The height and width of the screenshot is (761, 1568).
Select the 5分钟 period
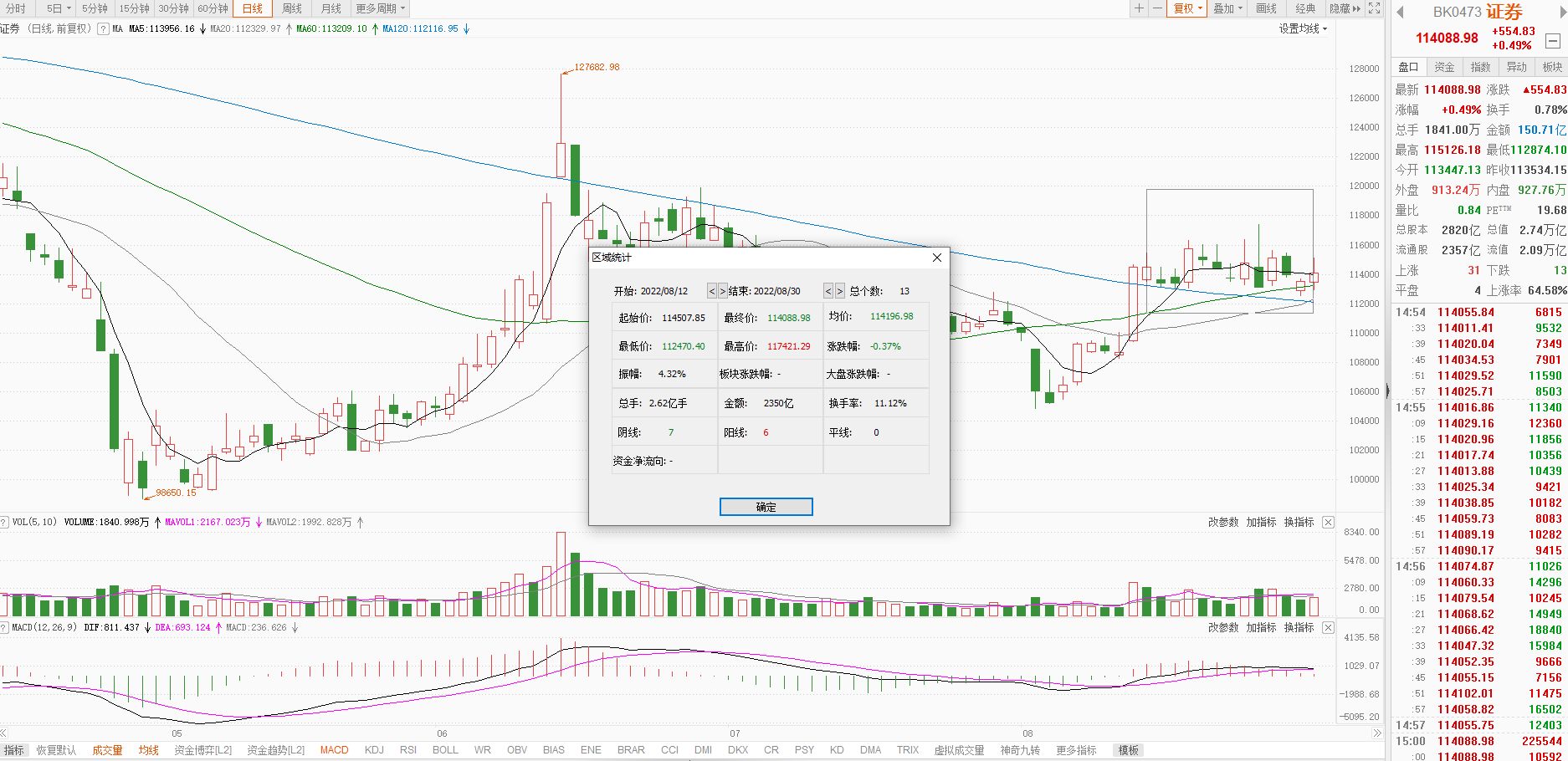[95, 8]
